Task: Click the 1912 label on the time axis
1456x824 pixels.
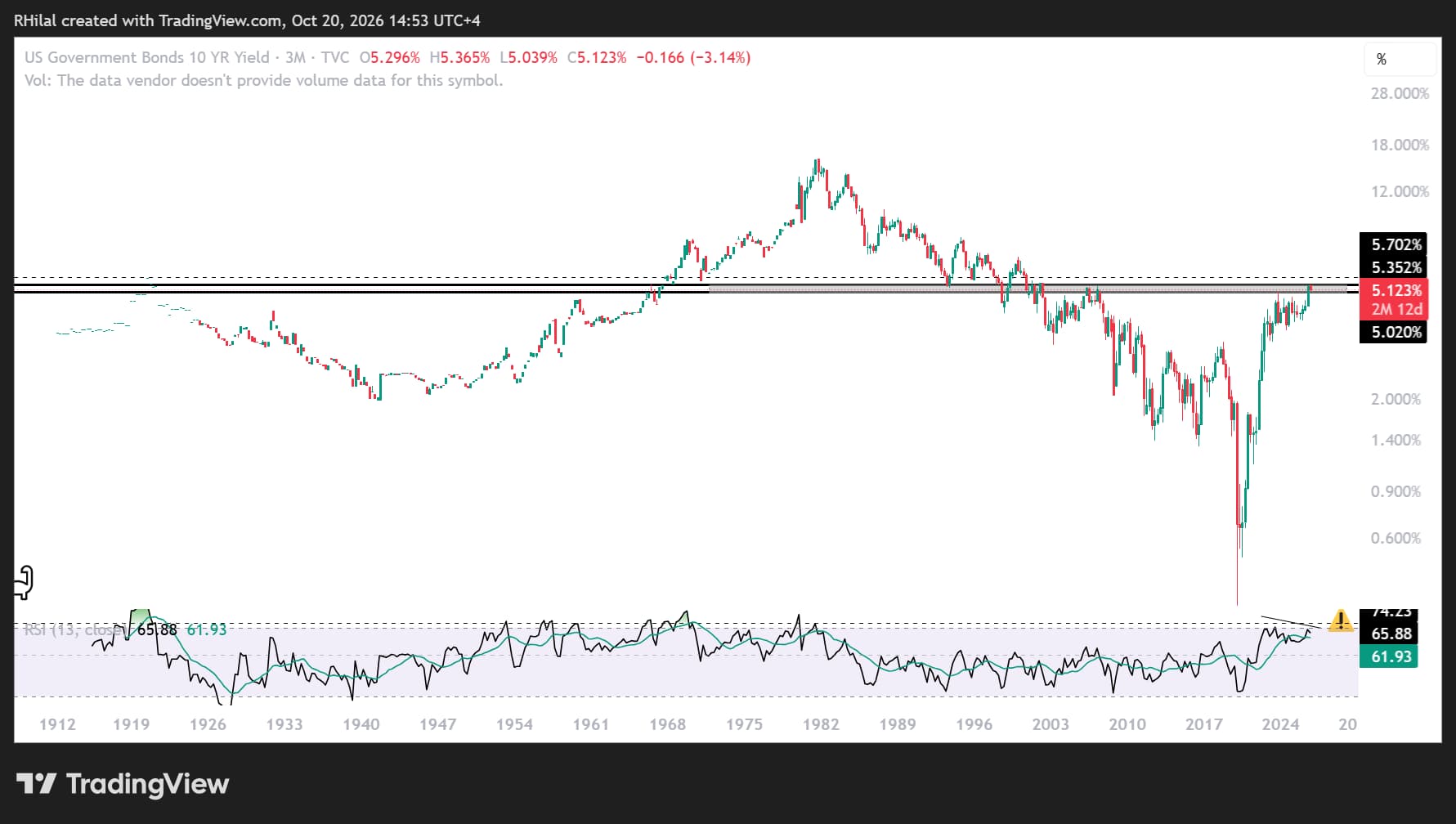Action: click(x=57, y=724)
